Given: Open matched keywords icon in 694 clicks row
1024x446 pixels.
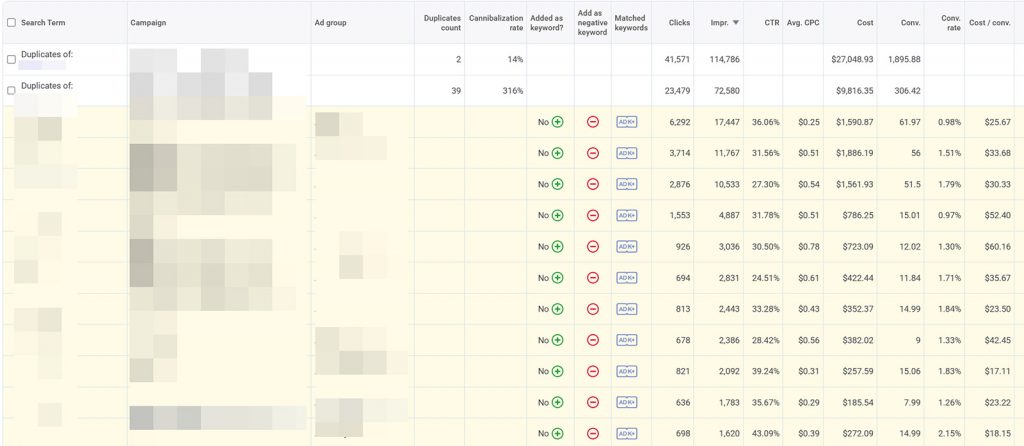Looking at the screenshot, I should point(627,277).
